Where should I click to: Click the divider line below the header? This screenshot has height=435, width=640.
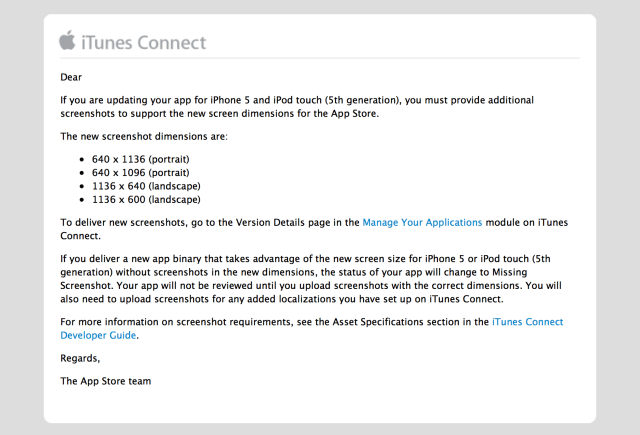tap(320, 59)
